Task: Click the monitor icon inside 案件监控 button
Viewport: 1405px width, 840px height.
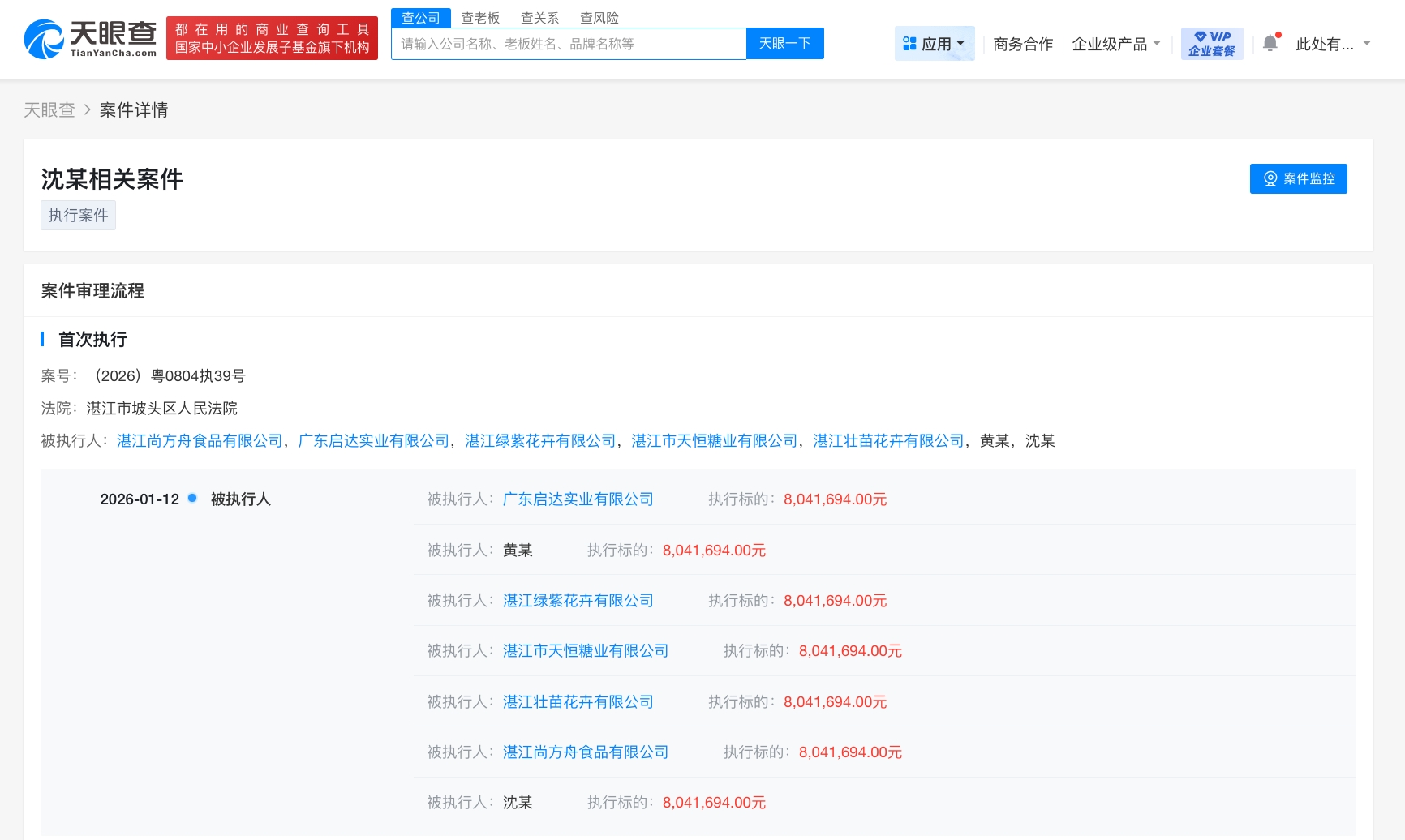Action: click(1270, 178)
